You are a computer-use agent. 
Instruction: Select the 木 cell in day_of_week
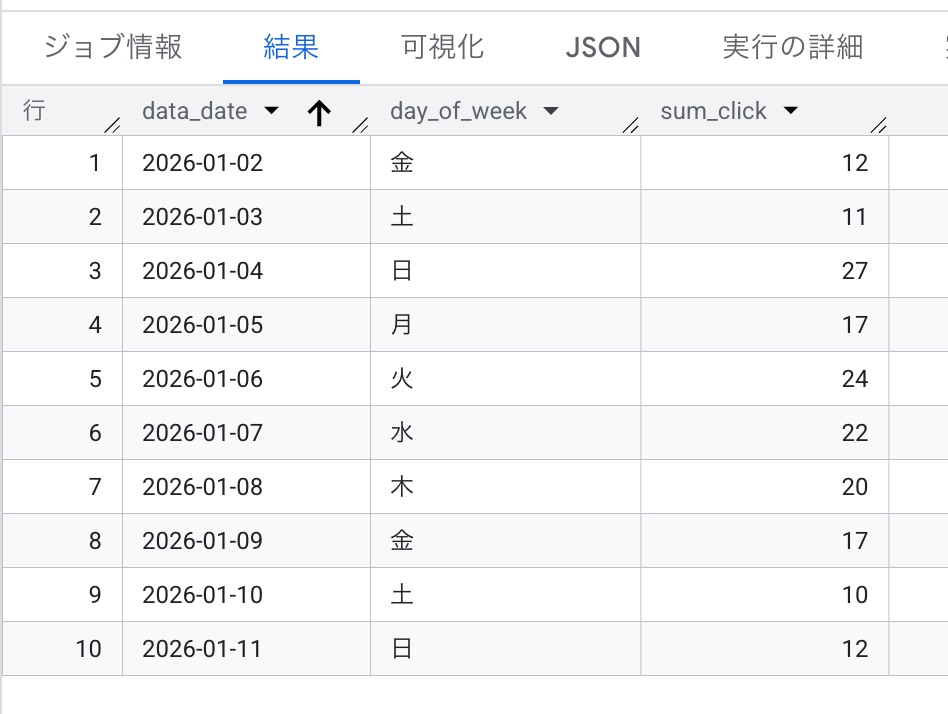point(401,487)
